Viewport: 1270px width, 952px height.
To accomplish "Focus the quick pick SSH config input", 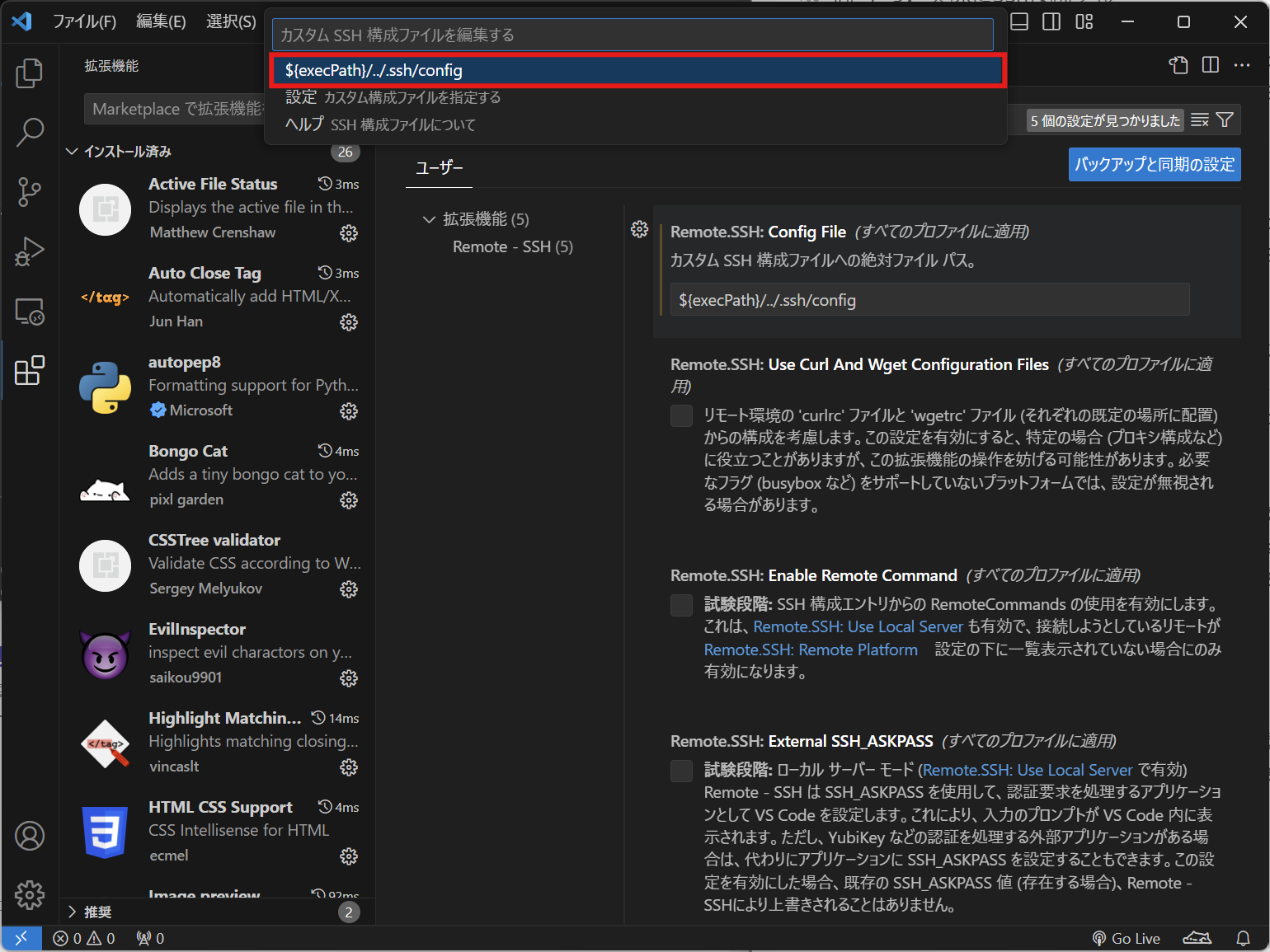I will pyautogui.click(x=633, y=35).
